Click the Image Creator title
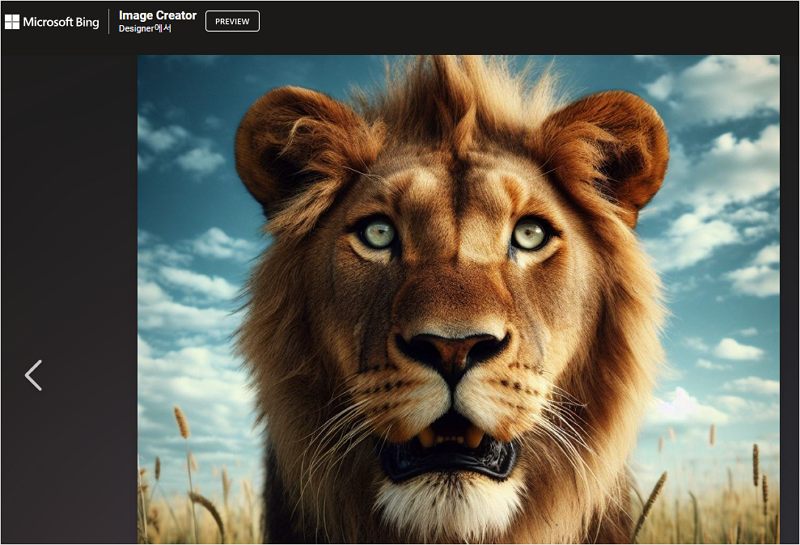The width and height of the screenshot is (800, 545). pos(157,15)
